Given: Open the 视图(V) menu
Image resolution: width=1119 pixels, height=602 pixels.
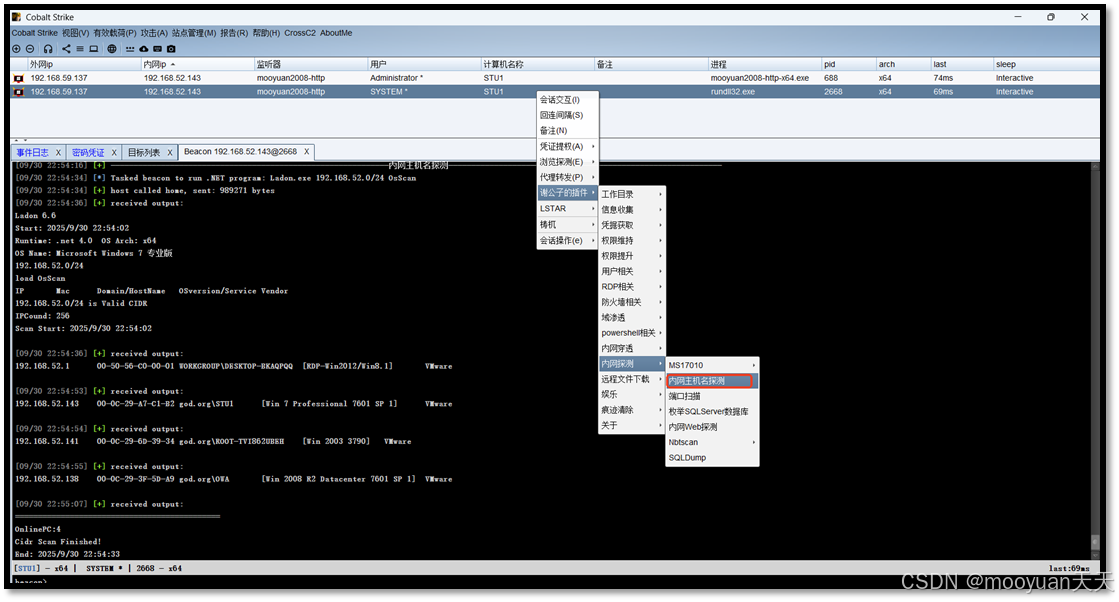Looking at the screenshot, I should (76, 33).
